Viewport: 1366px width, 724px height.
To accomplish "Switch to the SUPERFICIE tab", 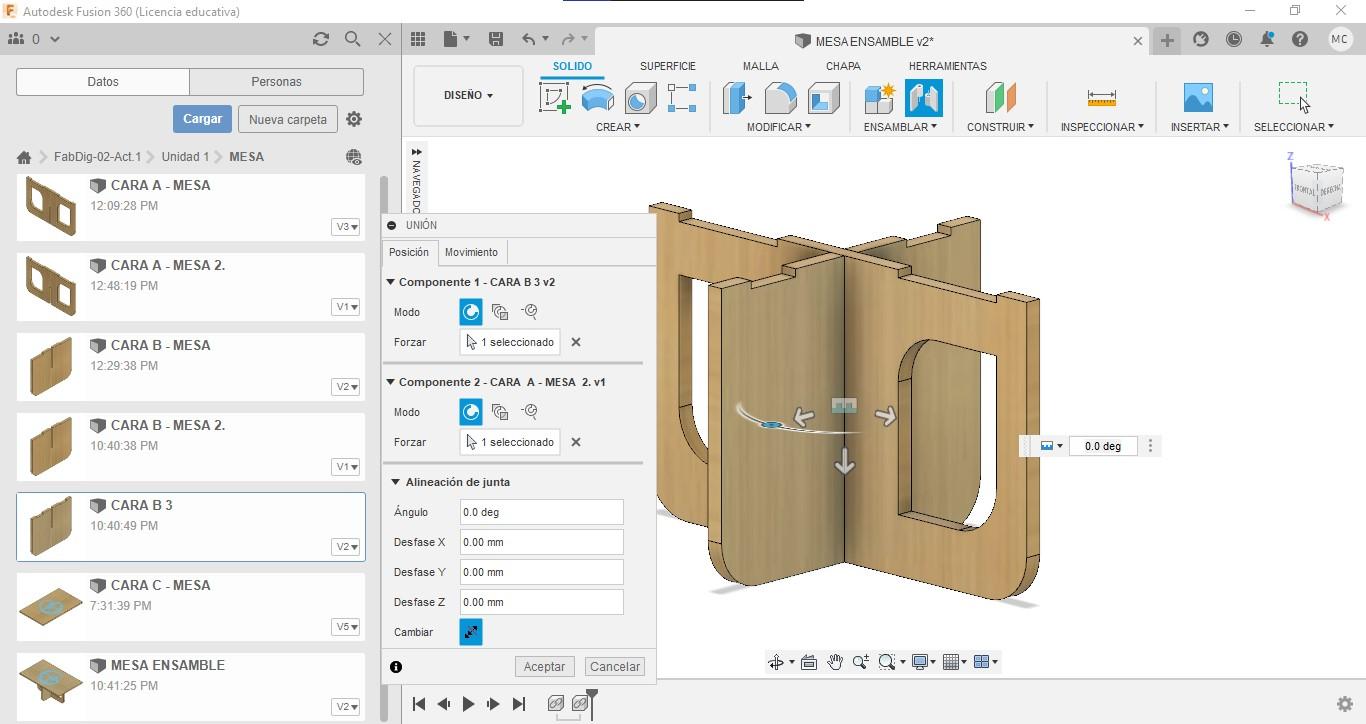I will tap(668, 66).
